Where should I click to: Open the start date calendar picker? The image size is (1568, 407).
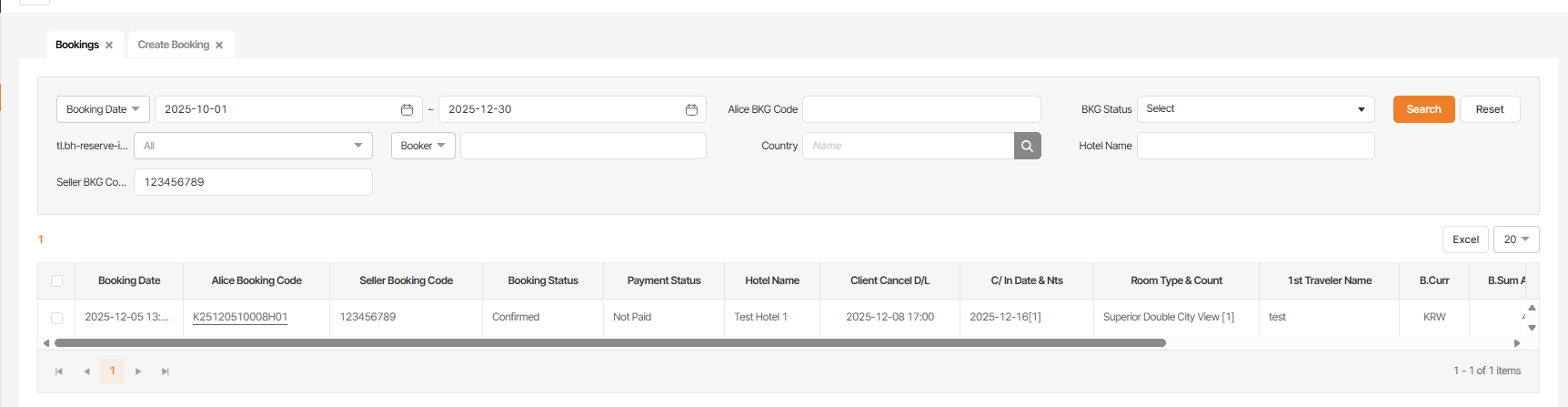point(407,109)
